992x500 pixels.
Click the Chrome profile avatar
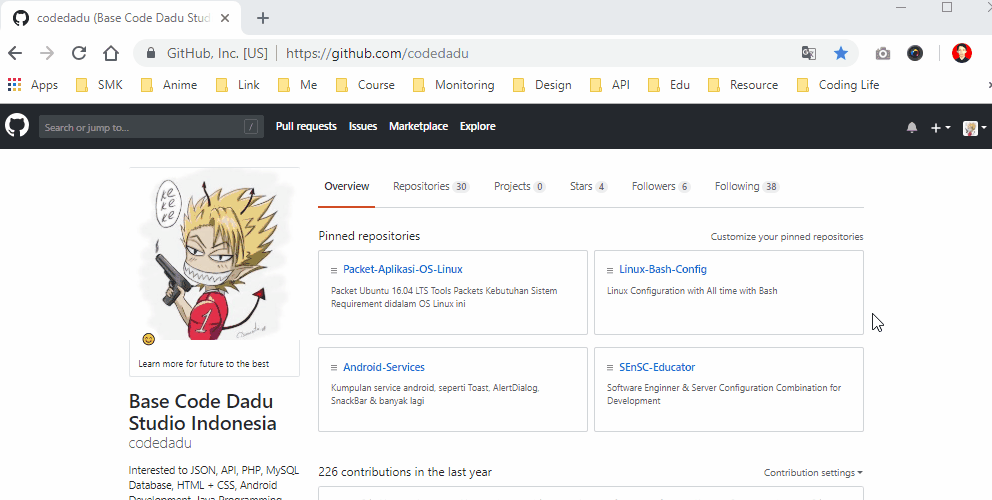point(961,54)
